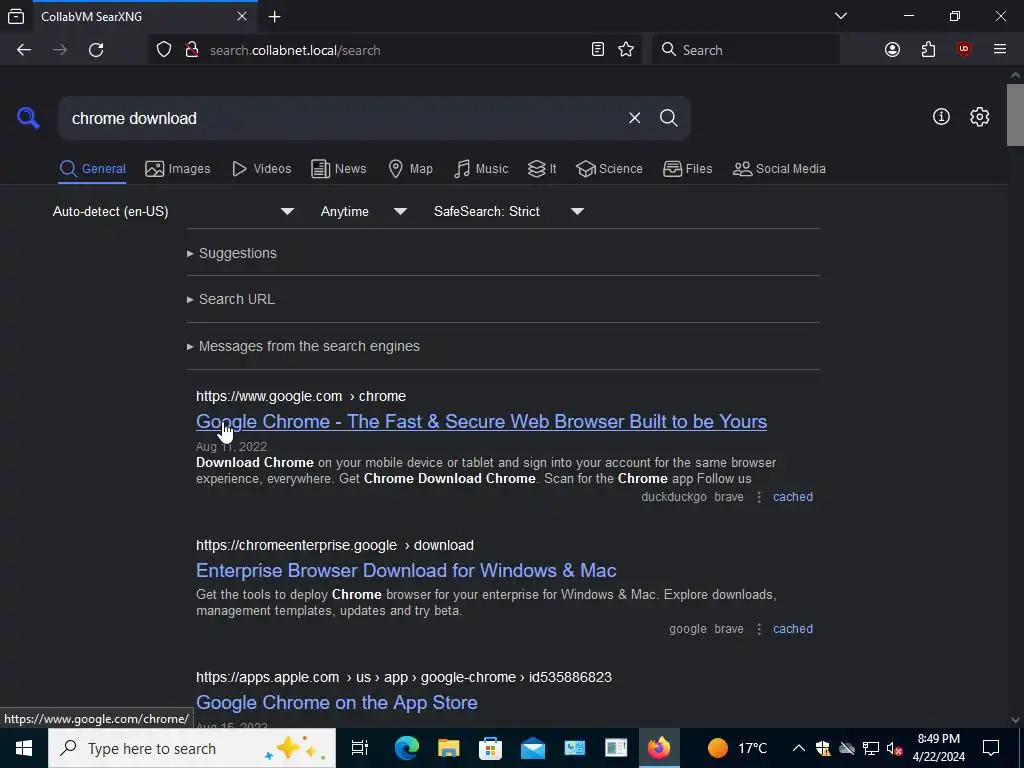The image size is (1024, 768).
Task: Open the Firefox hamburger application menu
Action: pyautogui.click(x=1000, y=50)
